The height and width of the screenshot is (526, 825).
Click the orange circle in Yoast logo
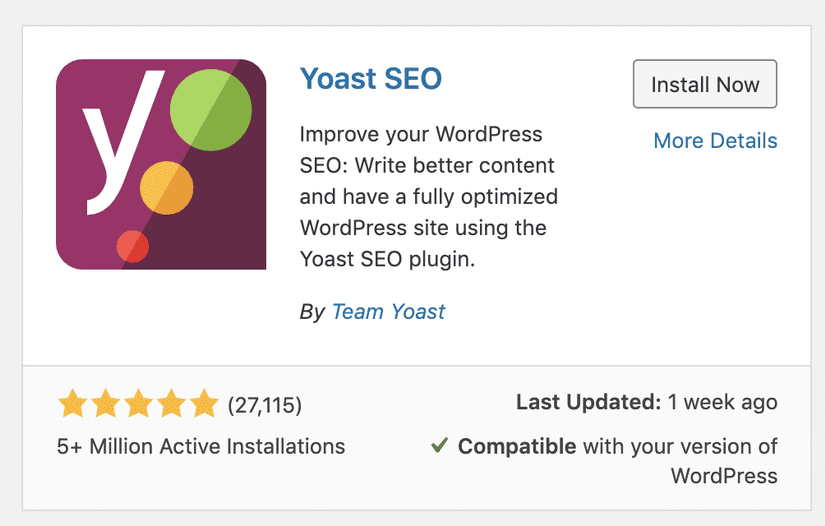point(166,187)
